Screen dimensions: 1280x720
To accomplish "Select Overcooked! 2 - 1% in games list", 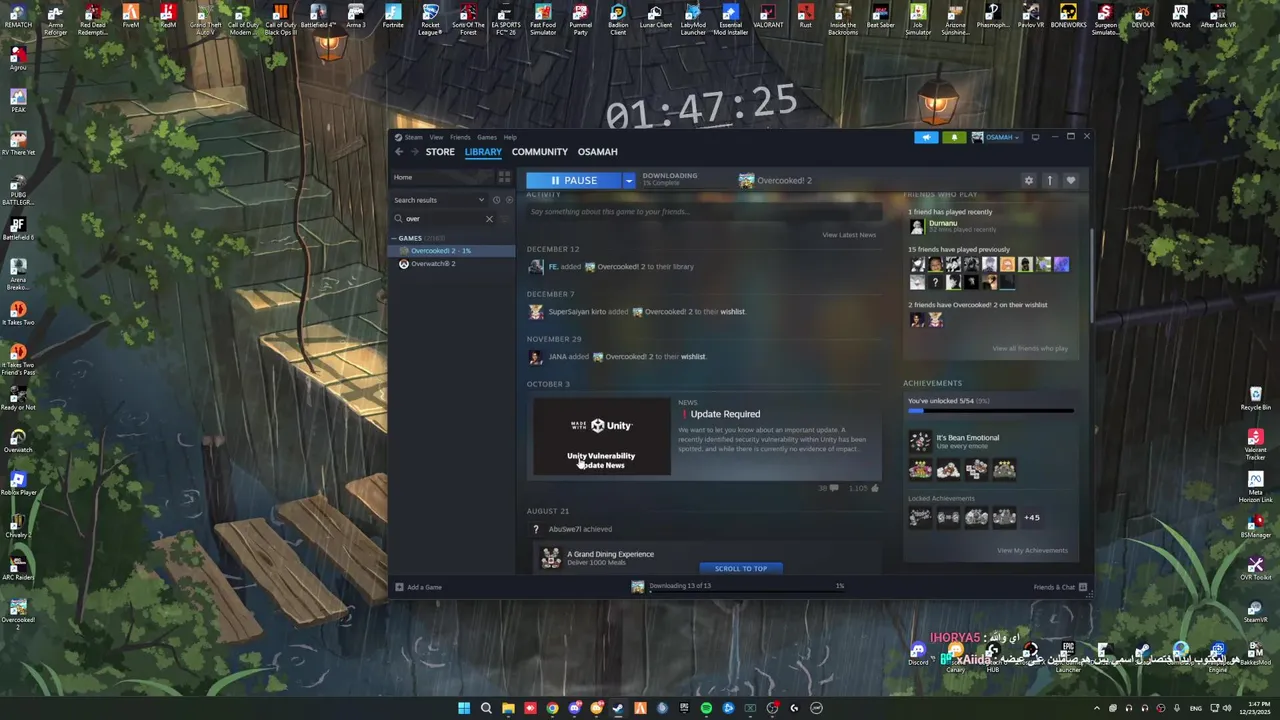I will tap(452, 251).
